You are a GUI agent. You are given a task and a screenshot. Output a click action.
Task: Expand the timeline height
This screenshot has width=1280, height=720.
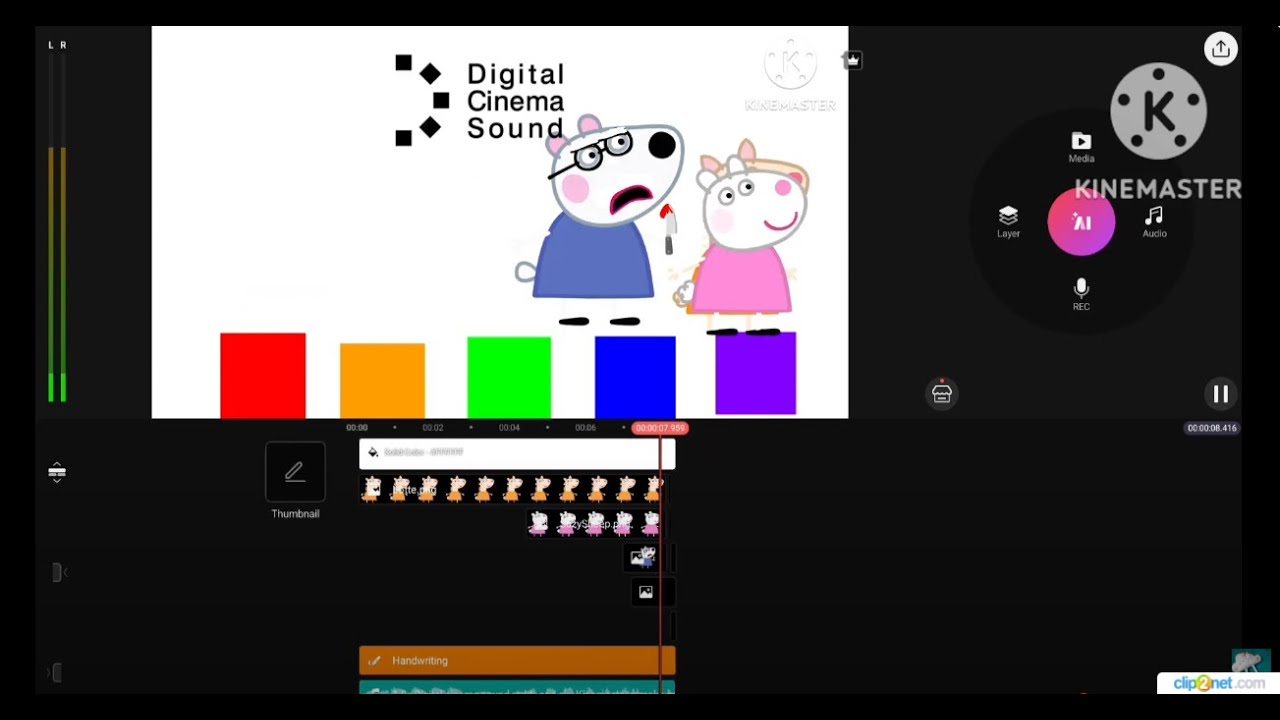coord(57,472)
